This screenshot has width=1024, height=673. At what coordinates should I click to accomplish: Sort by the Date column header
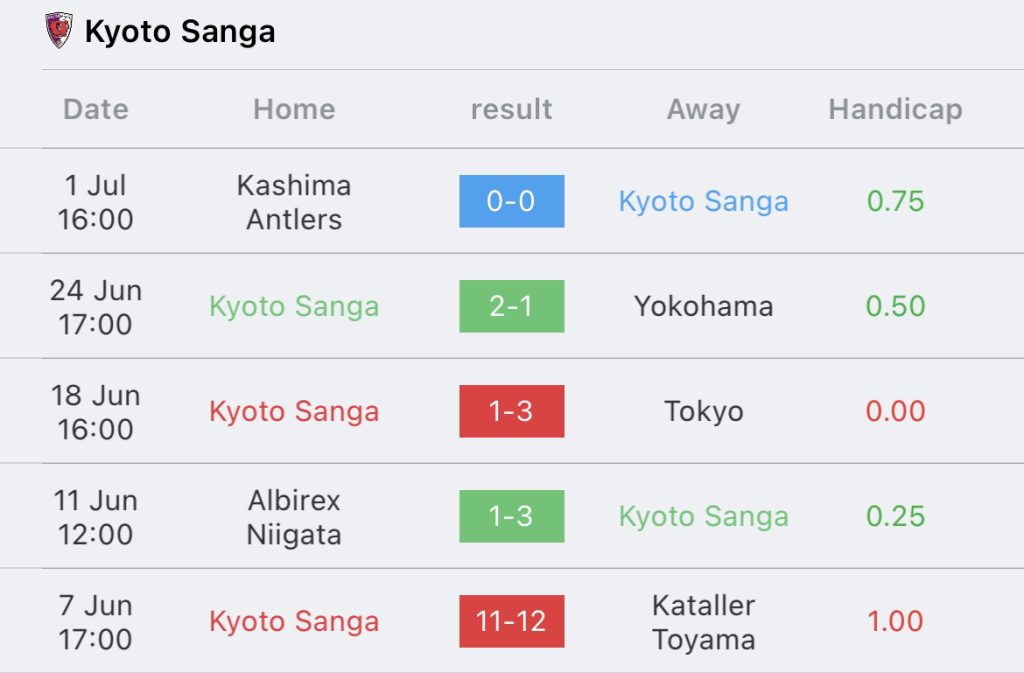95,109
